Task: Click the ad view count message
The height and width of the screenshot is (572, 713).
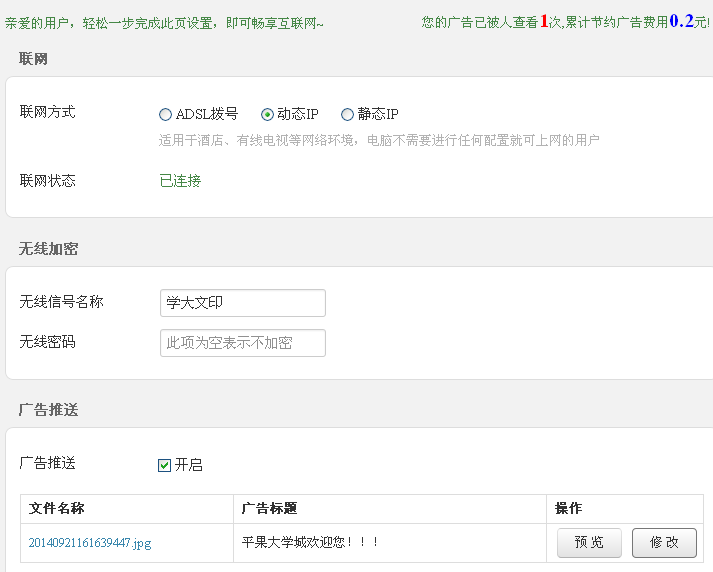Action: tap(565, 21)
